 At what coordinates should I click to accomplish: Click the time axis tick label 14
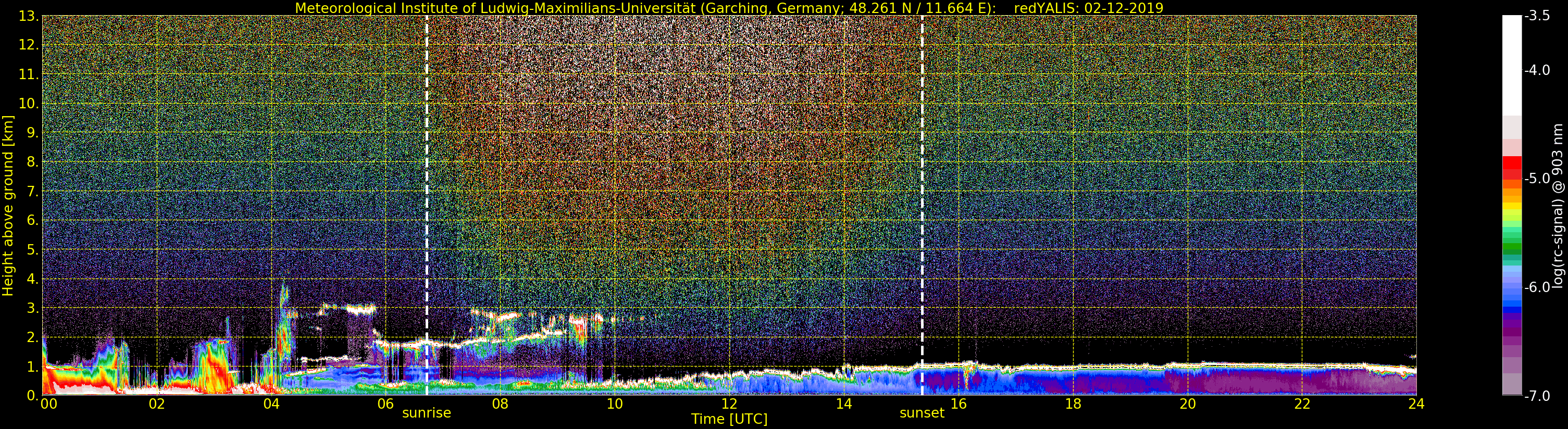pos(844,404)
